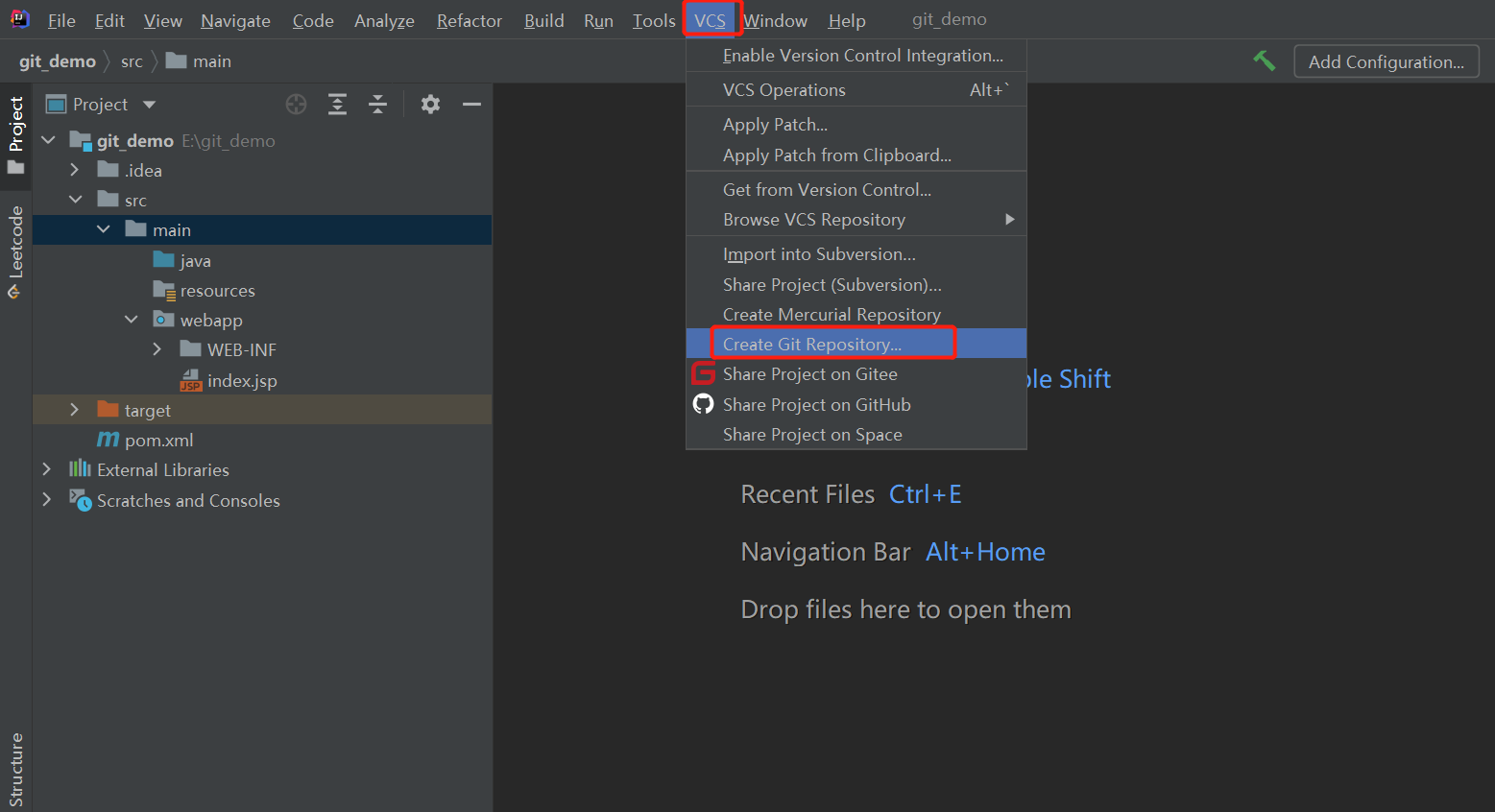Open the Code menu
This screenshot has width=1495, height=812.
tap(313, 20)
